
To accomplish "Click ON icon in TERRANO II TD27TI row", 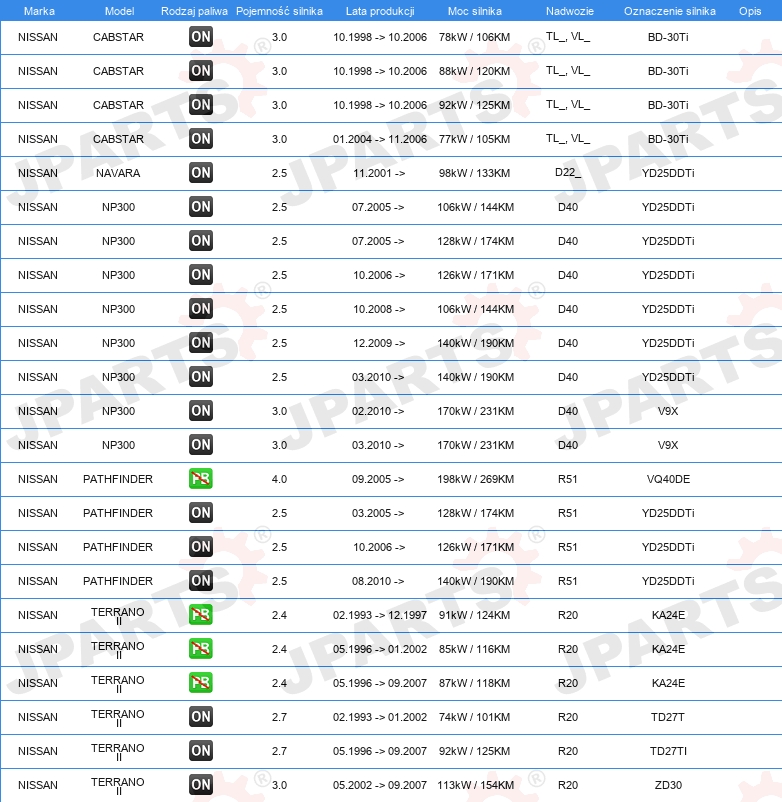I will pos(200,751).
